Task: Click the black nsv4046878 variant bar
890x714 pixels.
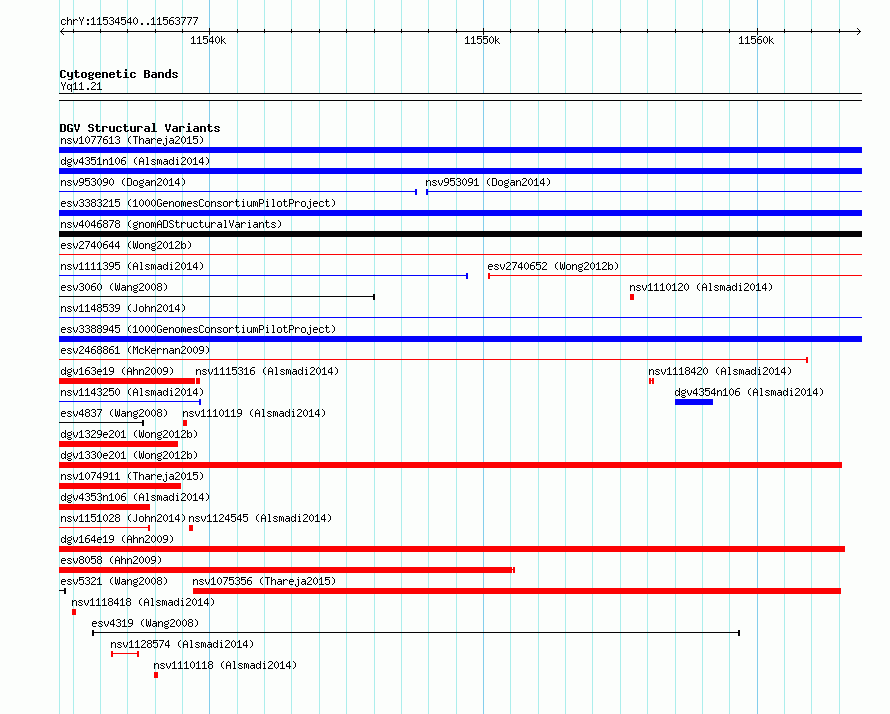Action: tap(460, 234)
